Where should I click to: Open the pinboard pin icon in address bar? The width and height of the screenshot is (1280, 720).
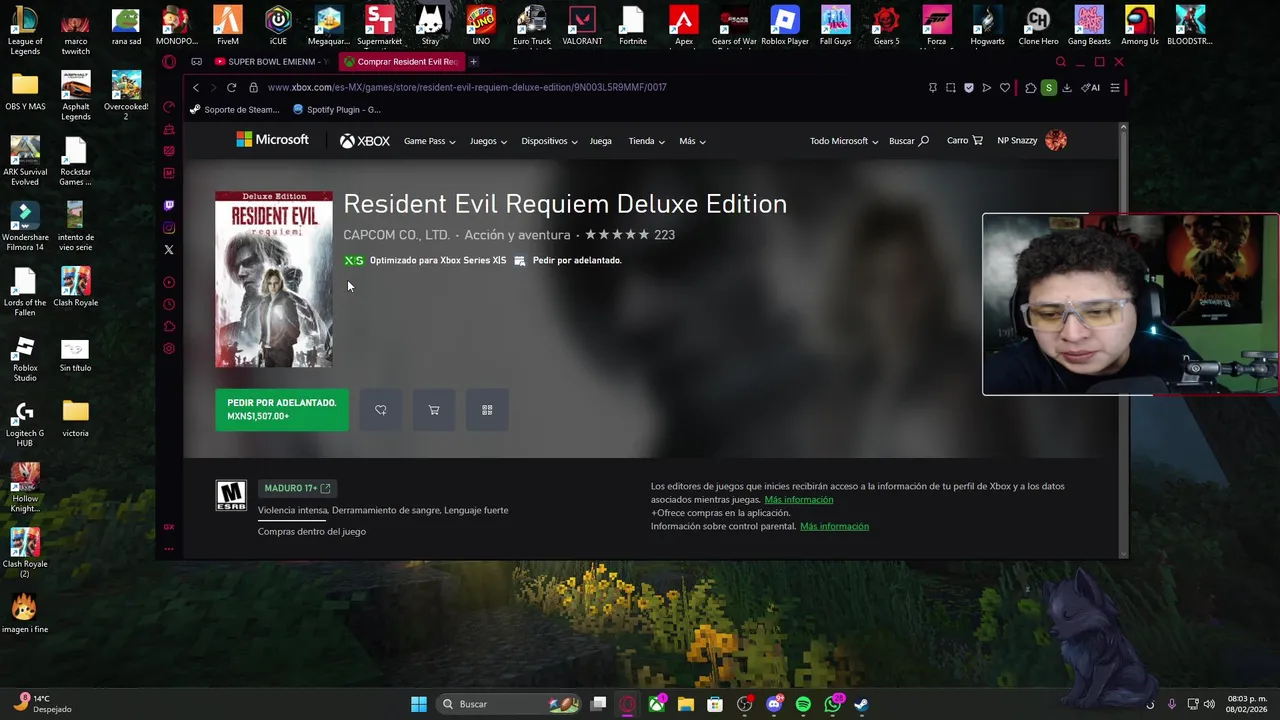coord(932,88)
